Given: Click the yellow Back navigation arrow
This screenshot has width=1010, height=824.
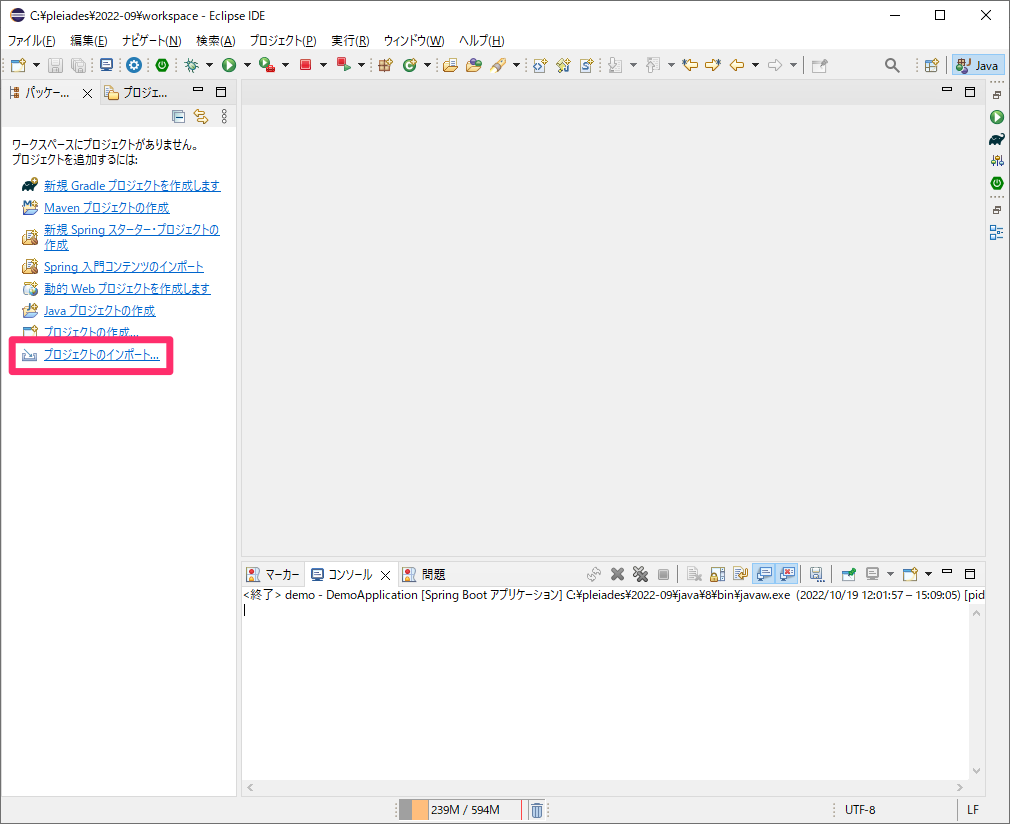Looking at the screenshot, I should coord(737,65).
